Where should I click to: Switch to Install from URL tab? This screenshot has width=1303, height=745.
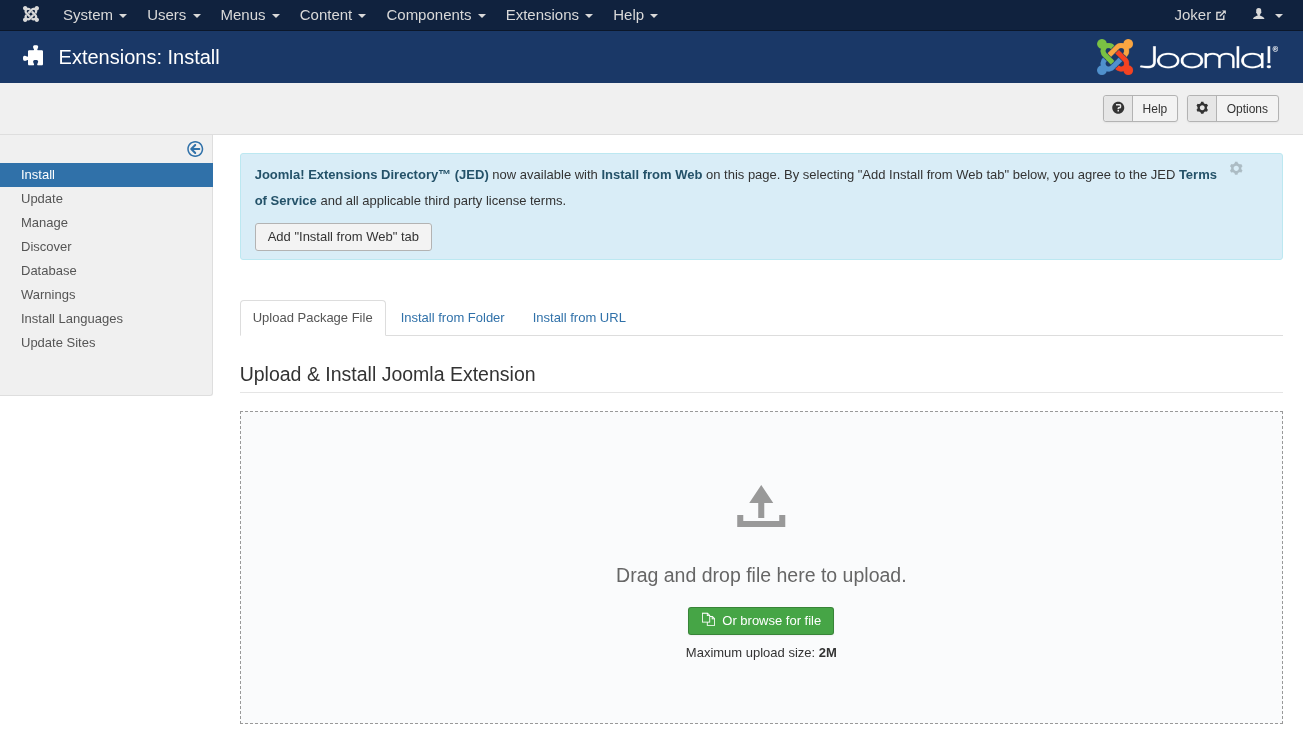[579, 318]
